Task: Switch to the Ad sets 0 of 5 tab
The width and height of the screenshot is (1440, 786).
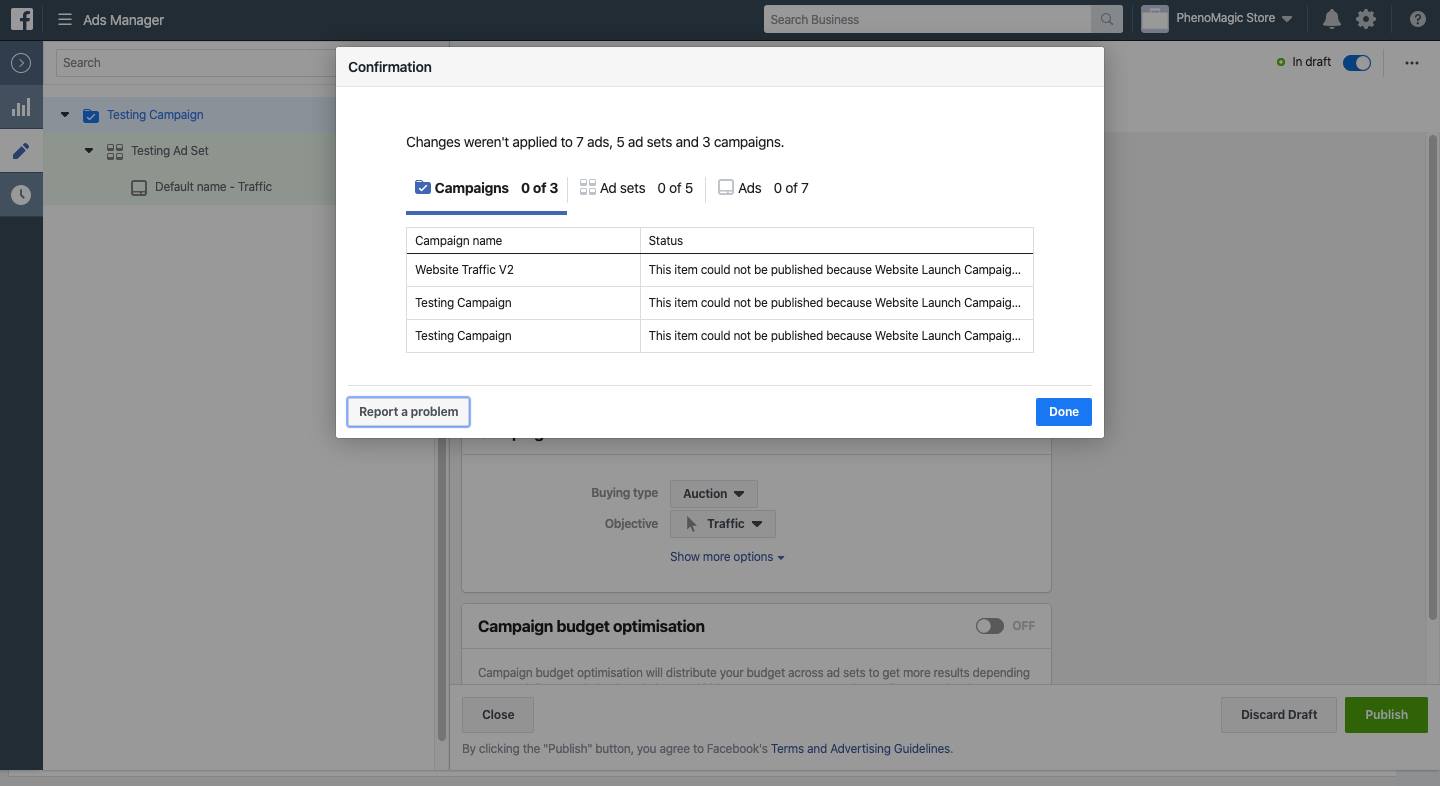Action: point(636,188)
